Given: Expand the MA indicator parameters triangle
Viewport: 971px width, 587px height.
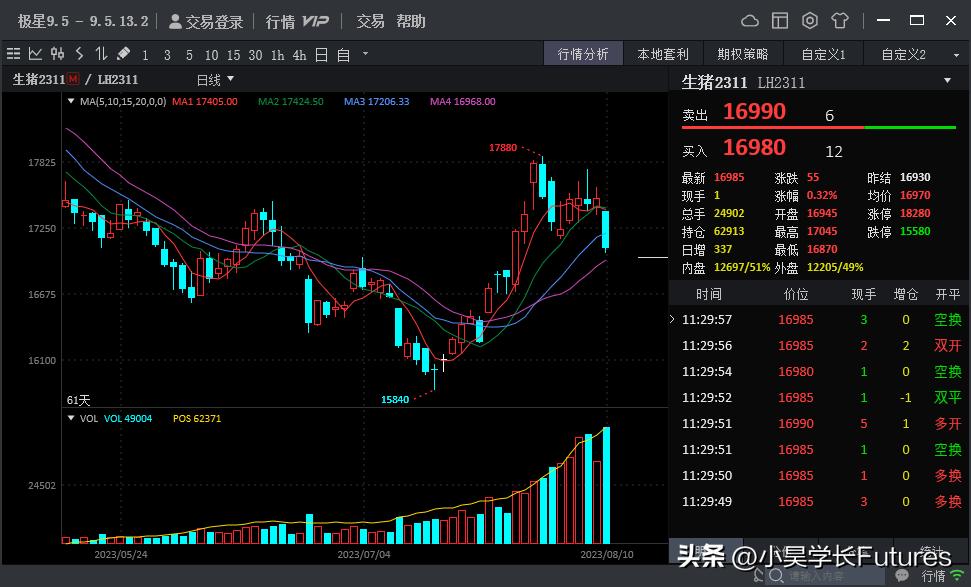Looking at the screenshot, I should [70, 101].
